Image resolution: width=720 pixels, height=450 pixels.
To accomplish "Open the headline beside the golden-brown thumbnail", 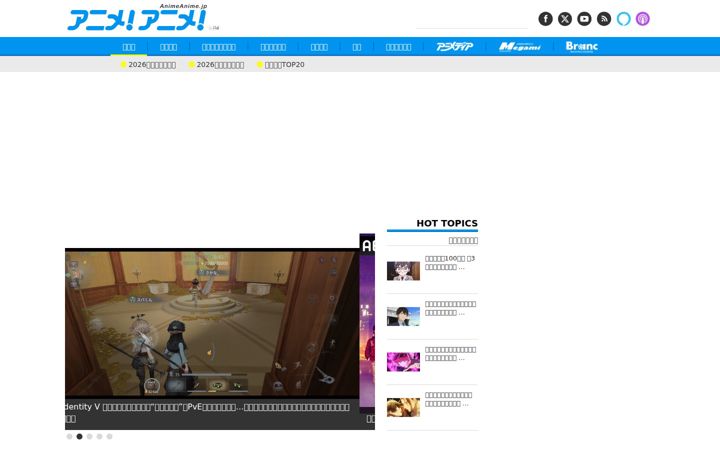I will click(x=448, y=399).
